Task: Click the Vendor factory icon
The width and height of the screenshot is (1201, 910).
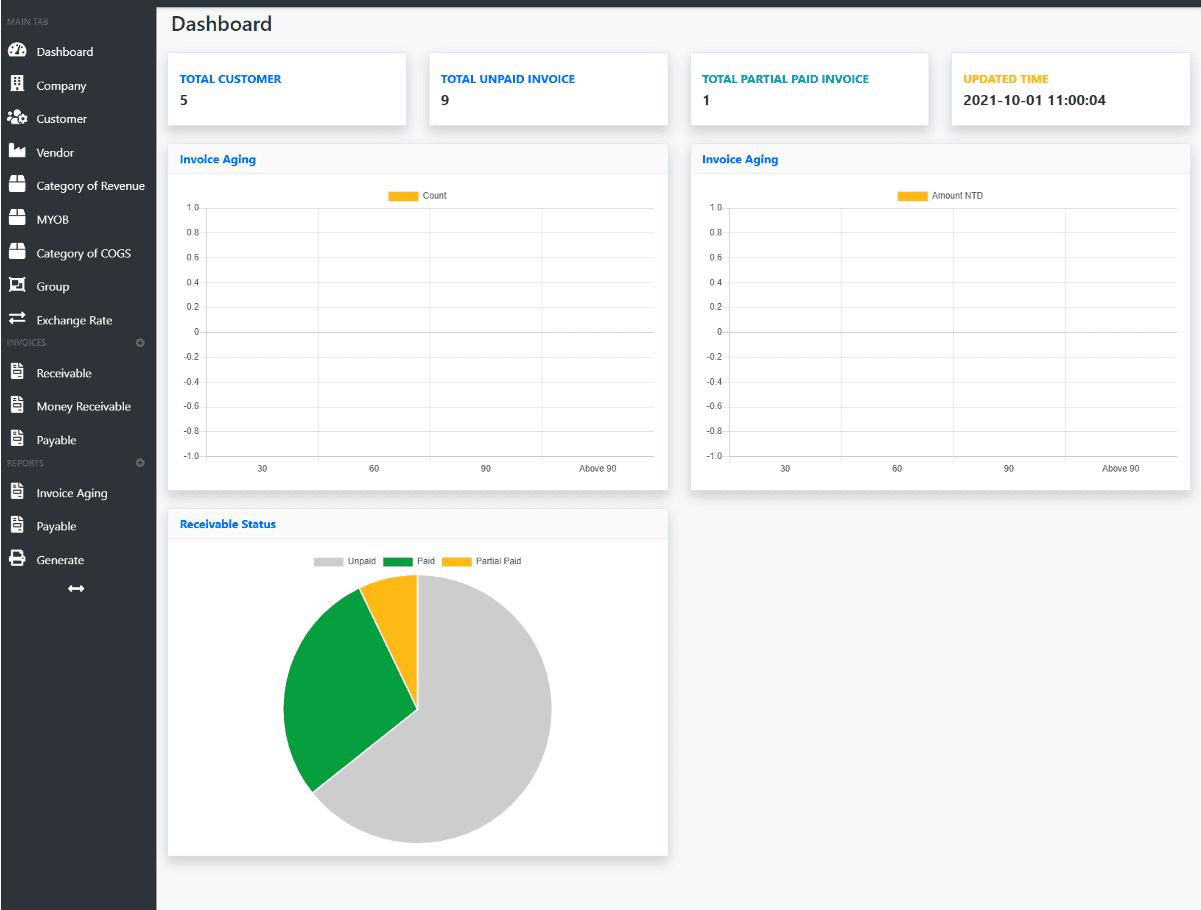Action: [17, 152]
